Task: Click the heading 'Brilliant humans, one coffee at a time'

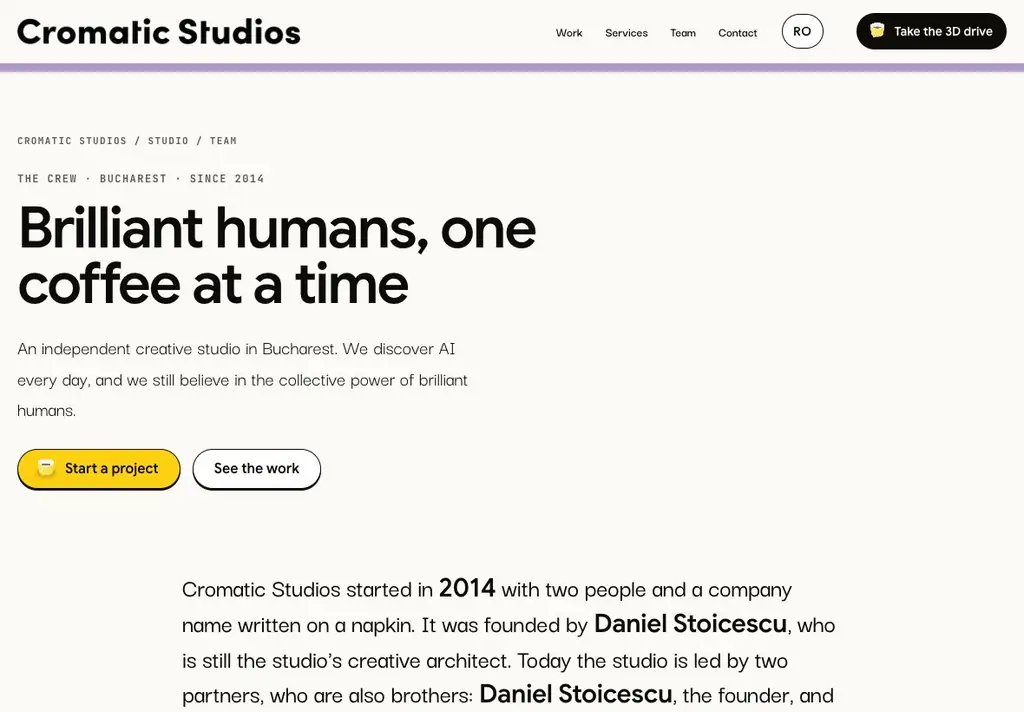Action: pyautogui.click(x=278, y=255)
